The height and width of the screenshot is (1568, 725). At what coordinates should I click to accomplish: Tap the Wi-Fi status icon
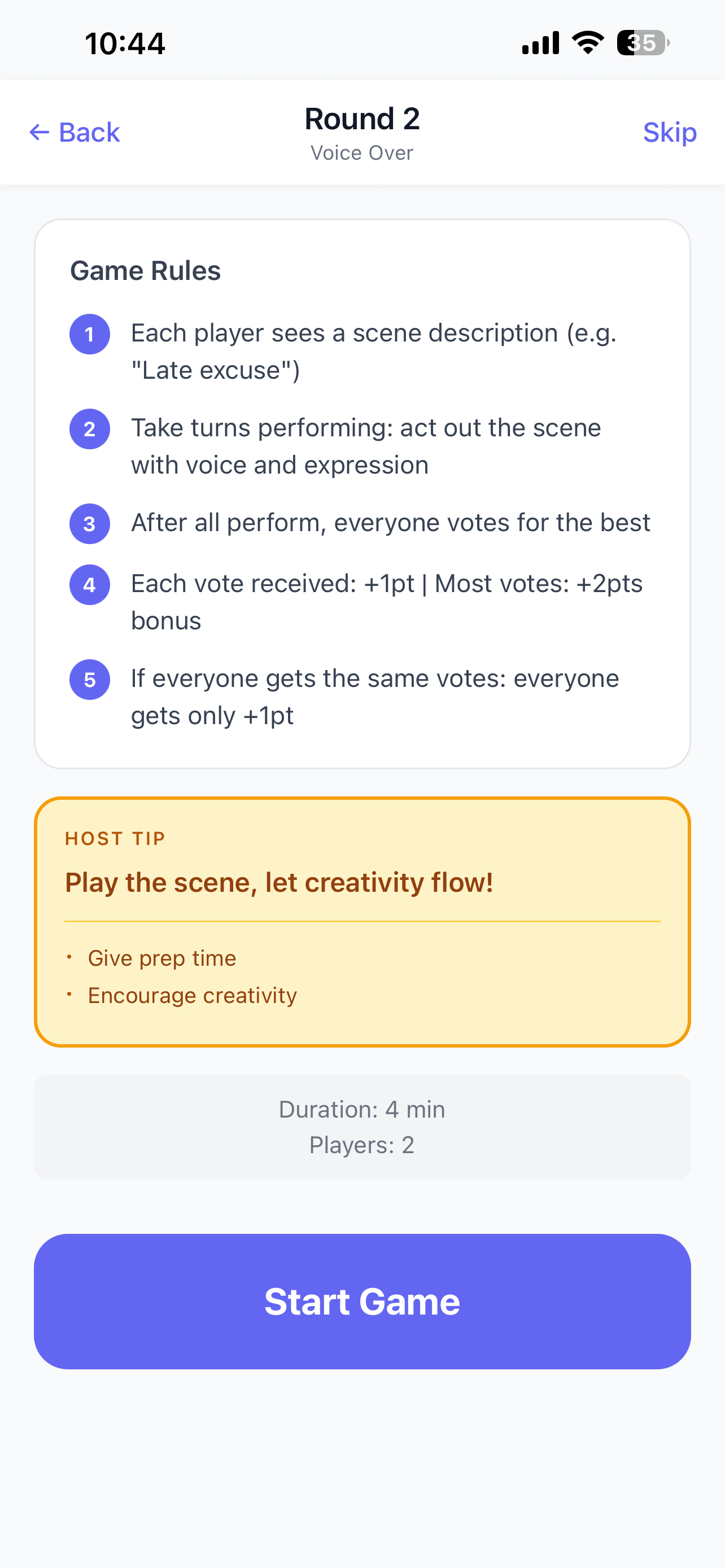(587, 42)
